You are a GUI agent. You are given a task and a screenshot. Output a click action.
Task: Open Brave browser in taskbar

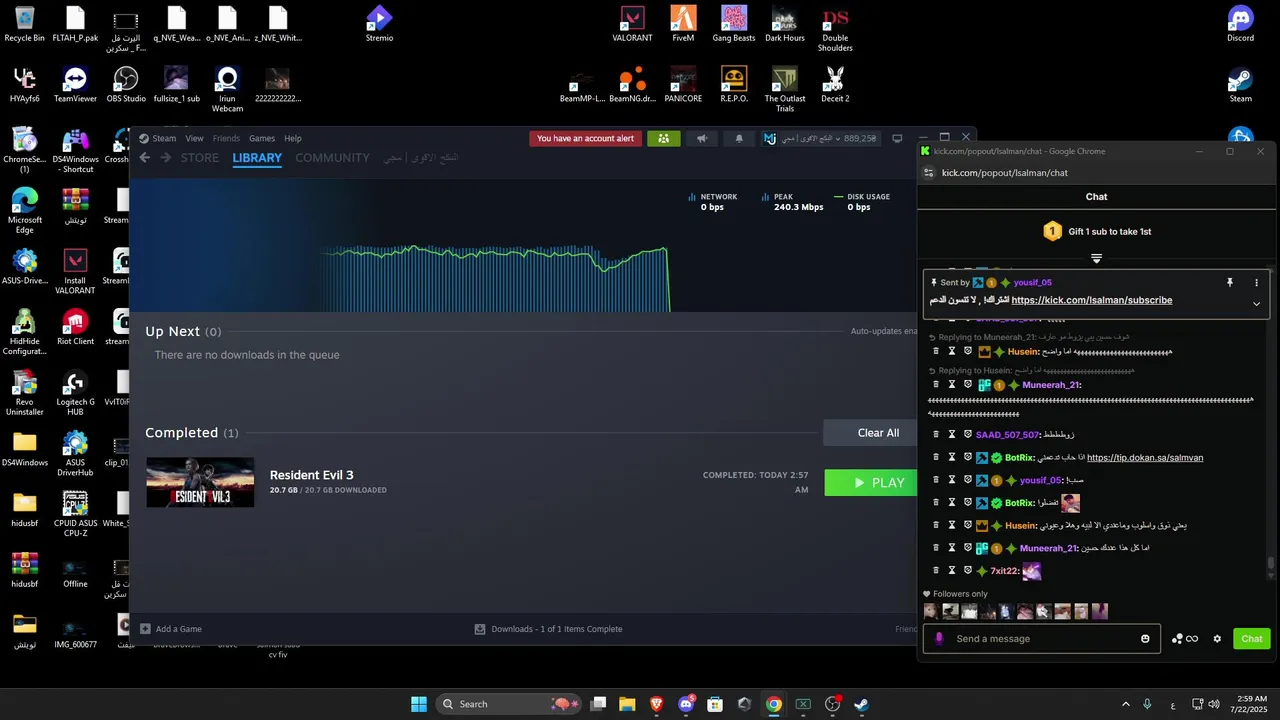[656, 704]
